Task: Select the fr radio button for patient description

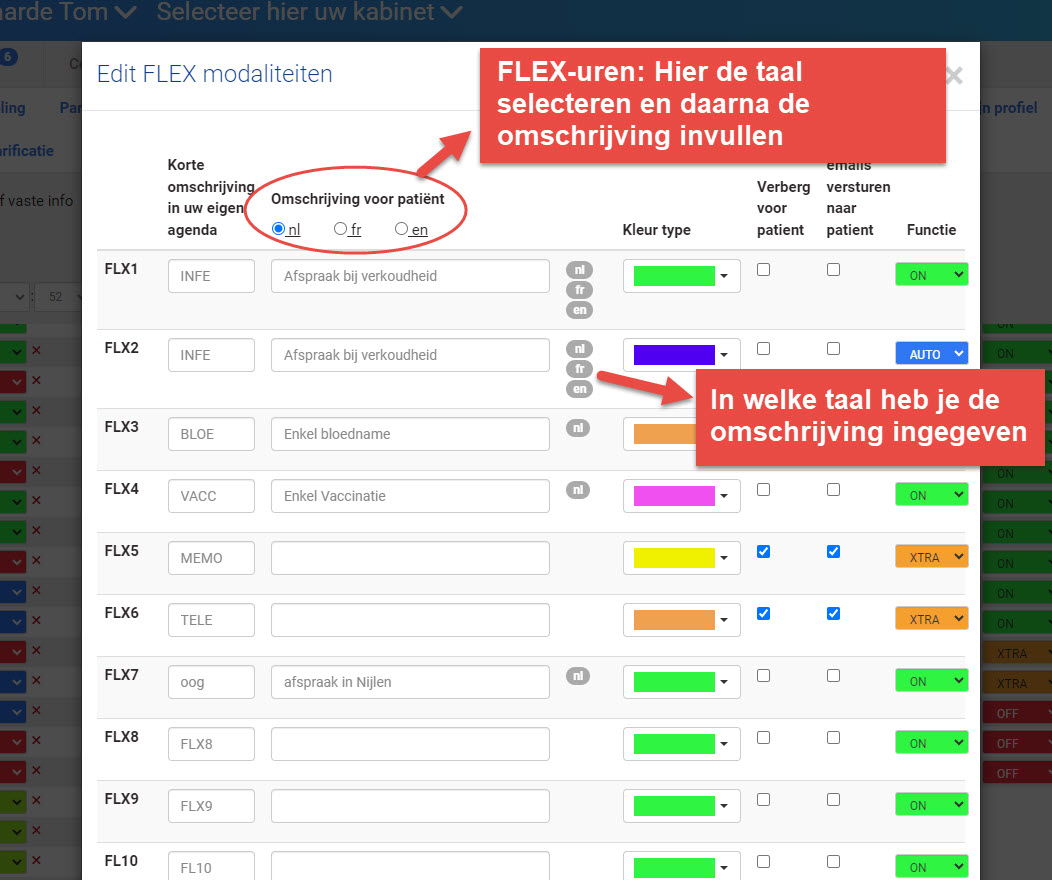Action: [341, 229]
